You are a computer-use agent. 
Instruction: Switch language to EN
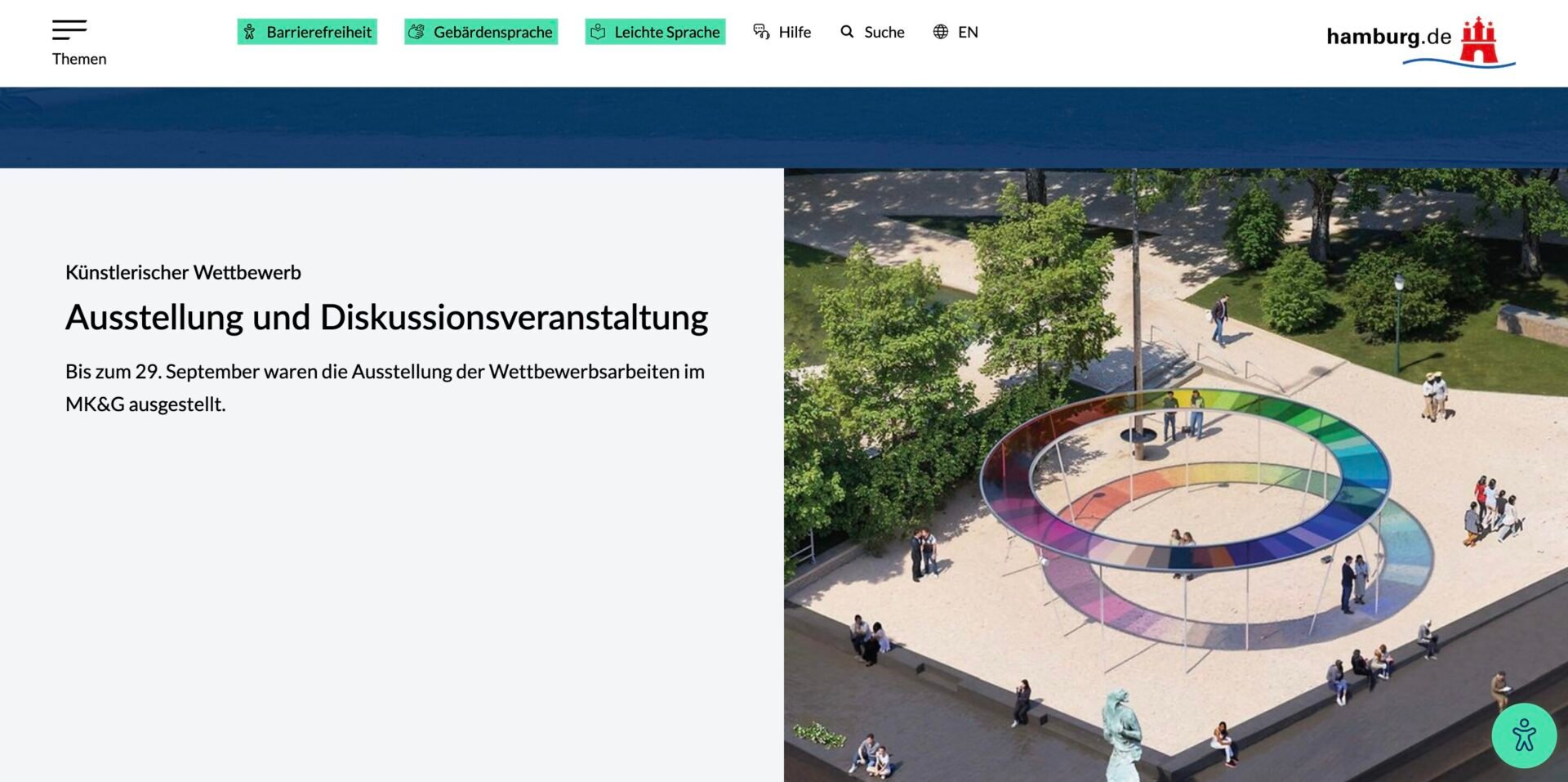tap(968, 32)
